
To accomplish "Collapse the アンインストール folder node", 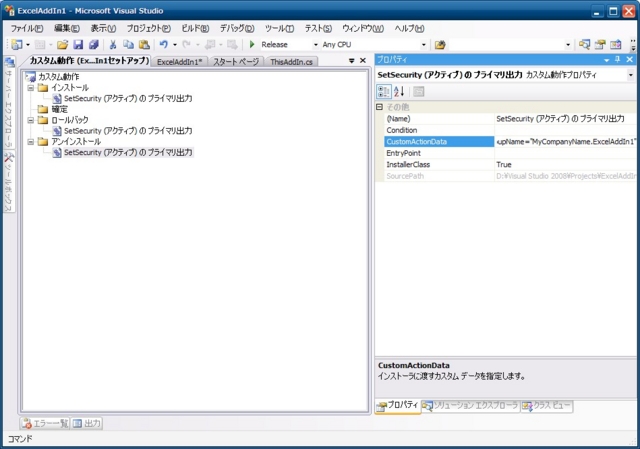I will click(31, 142).
